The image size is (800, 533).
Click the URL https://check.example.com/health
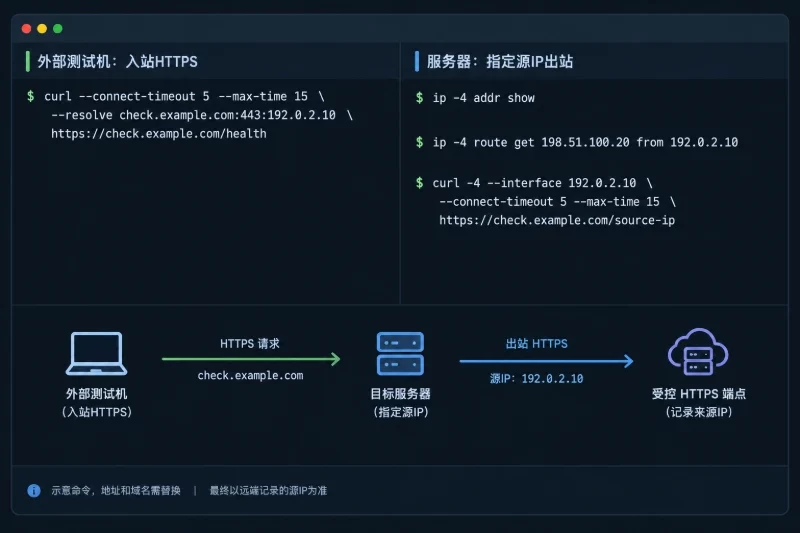[159, 134]
